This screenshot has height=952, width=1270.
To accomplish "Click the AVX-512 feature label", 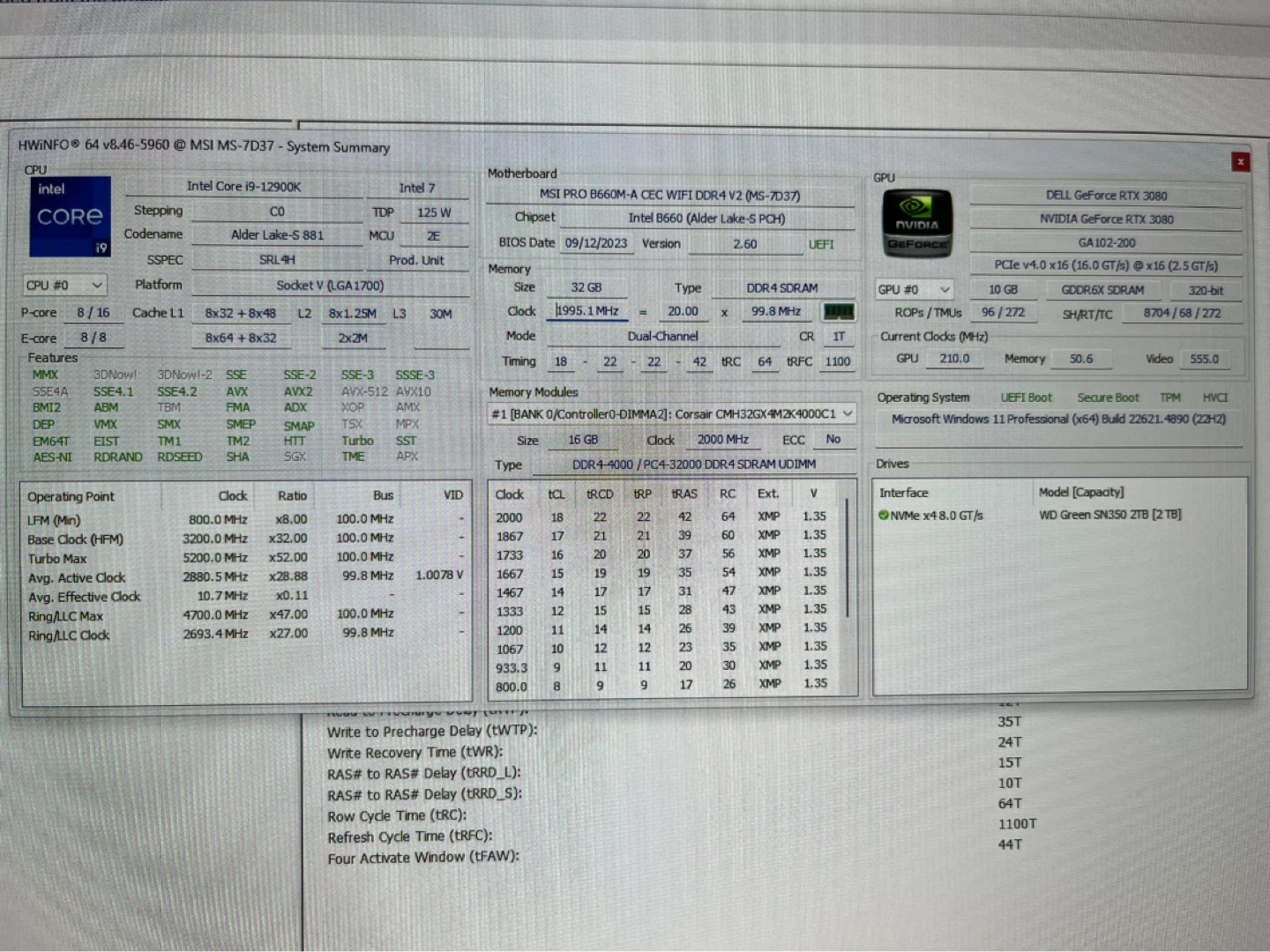I will pos(364,391).
